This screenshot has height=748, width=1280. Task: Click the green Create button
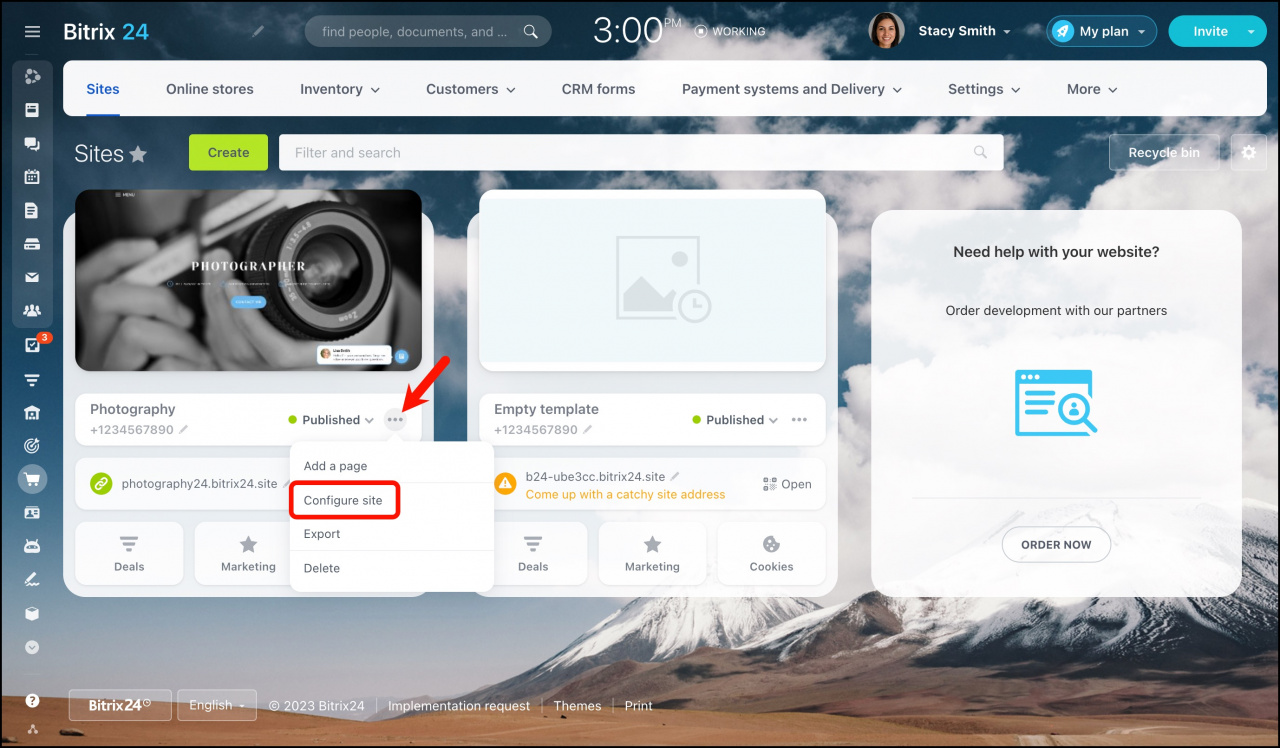coord(228,152)
